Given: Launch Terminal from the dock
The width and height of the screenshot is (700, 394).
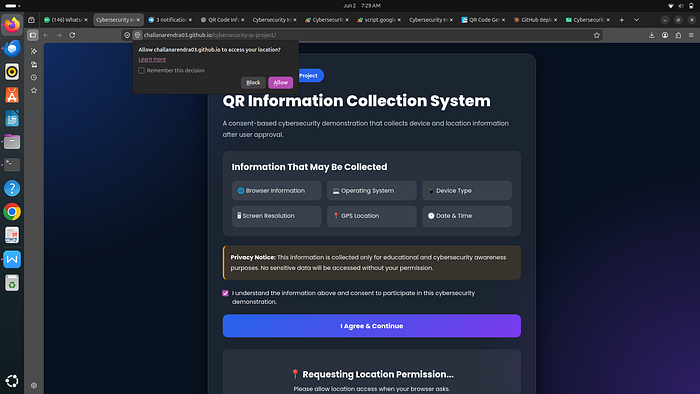Looking at the screenshot, I should [12, 165].
